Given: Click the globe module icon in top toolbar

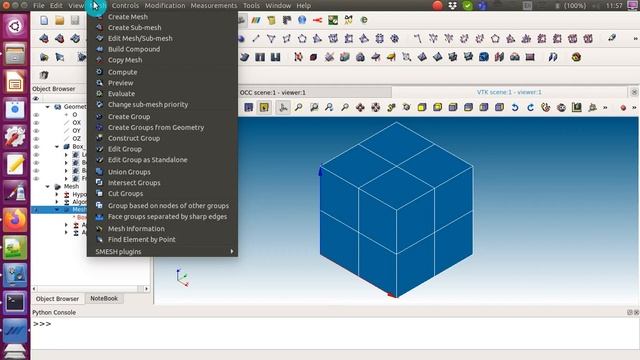Looking at the screenshot, I should [302, 20].
